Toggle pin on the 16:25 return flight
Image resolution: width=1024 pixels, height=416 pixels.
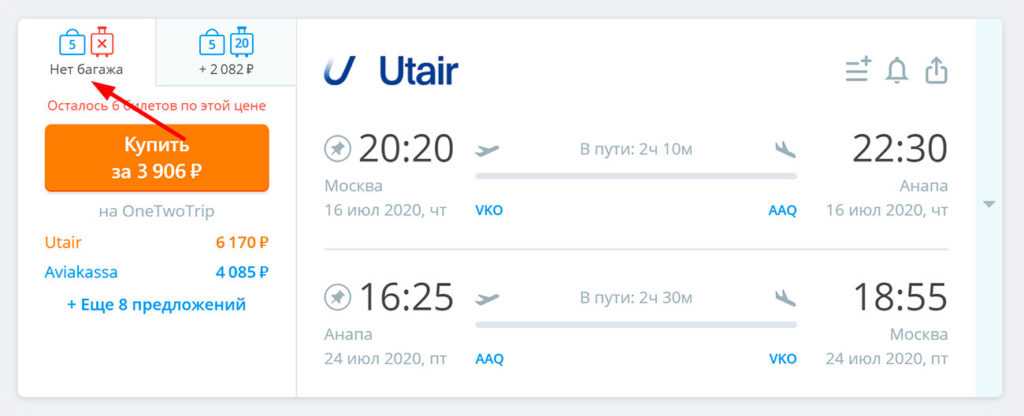coord(338,297)
